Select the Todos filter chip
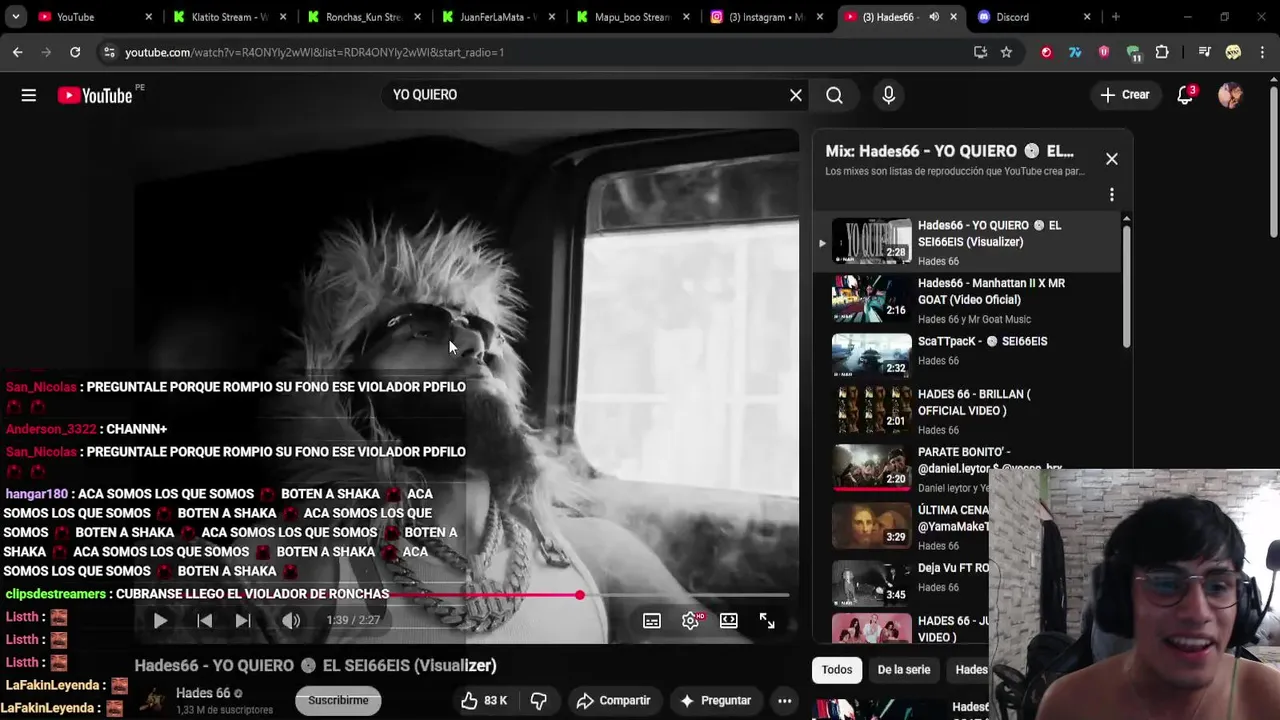The image size is (1280, 720). (x=837, y=670)
